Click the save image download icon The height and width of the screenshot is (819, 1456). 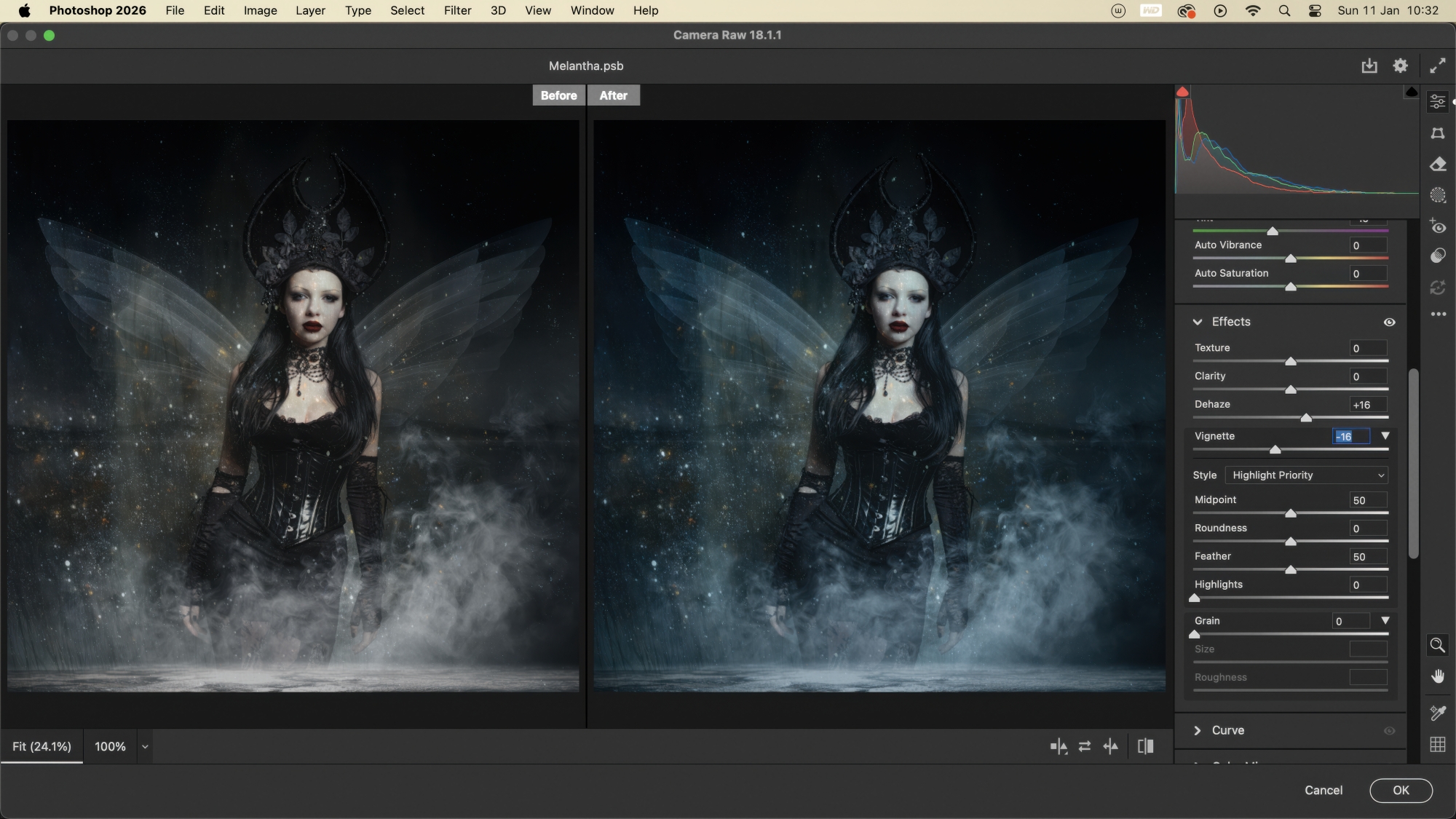click(1369, 66)
